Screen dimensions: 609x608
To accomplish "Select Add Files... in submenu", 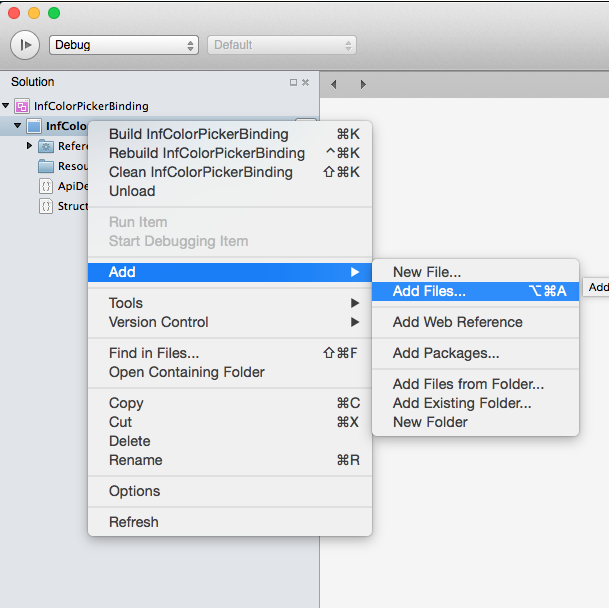I will click(x=475, y=291).
